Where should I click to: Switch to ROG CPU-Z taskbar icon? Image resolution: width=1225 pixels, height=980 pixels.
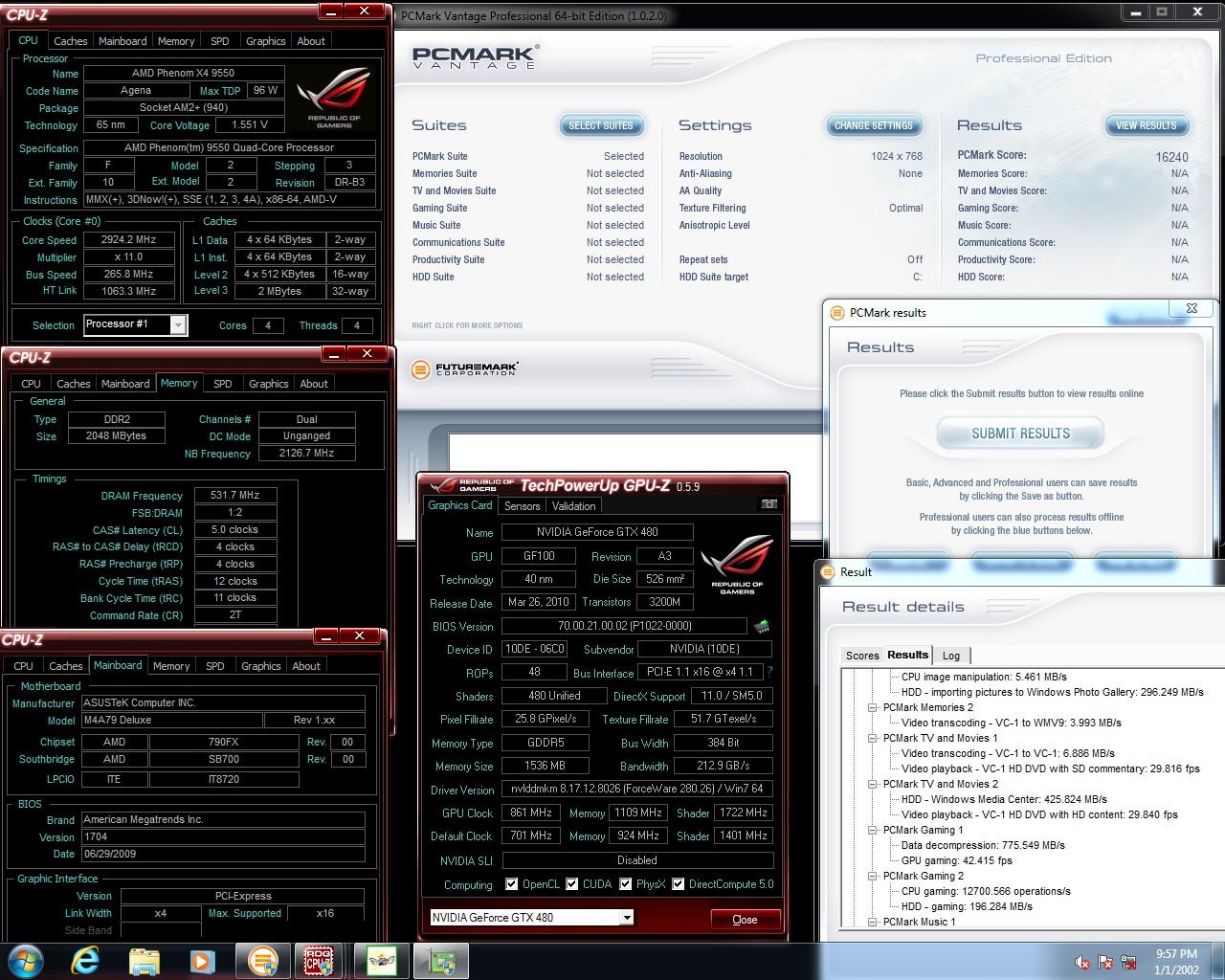point(320,960)
